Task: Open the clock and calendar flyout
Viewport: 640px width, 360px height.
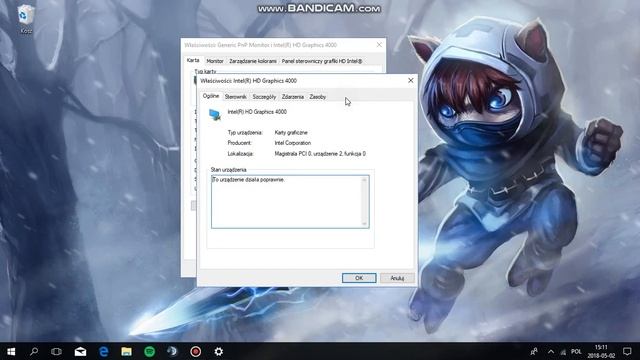Action: tap(601, 351)
